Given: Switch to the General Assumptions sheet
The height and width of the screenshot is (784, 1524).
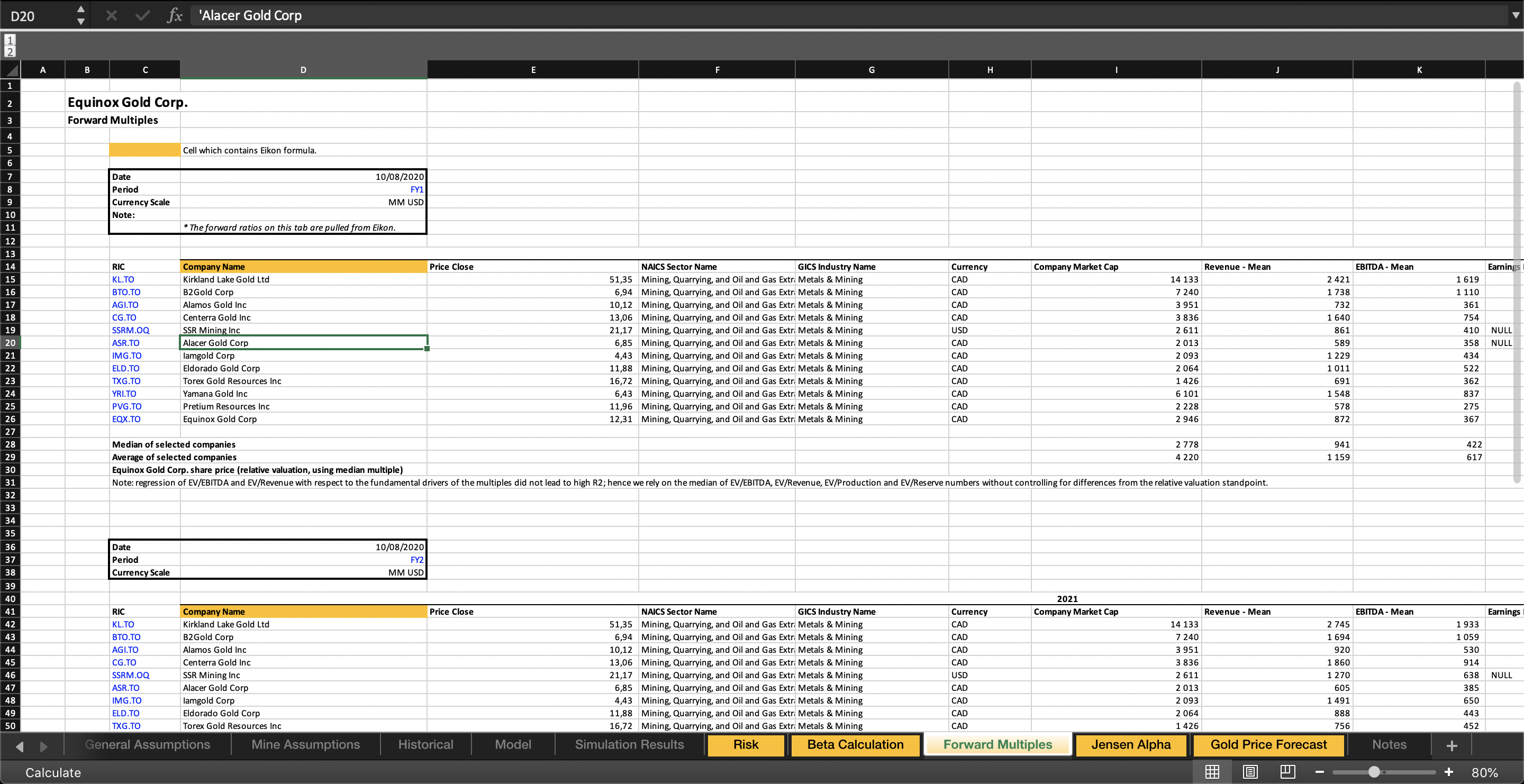Looking at the screenshot, I should point(147,744).
